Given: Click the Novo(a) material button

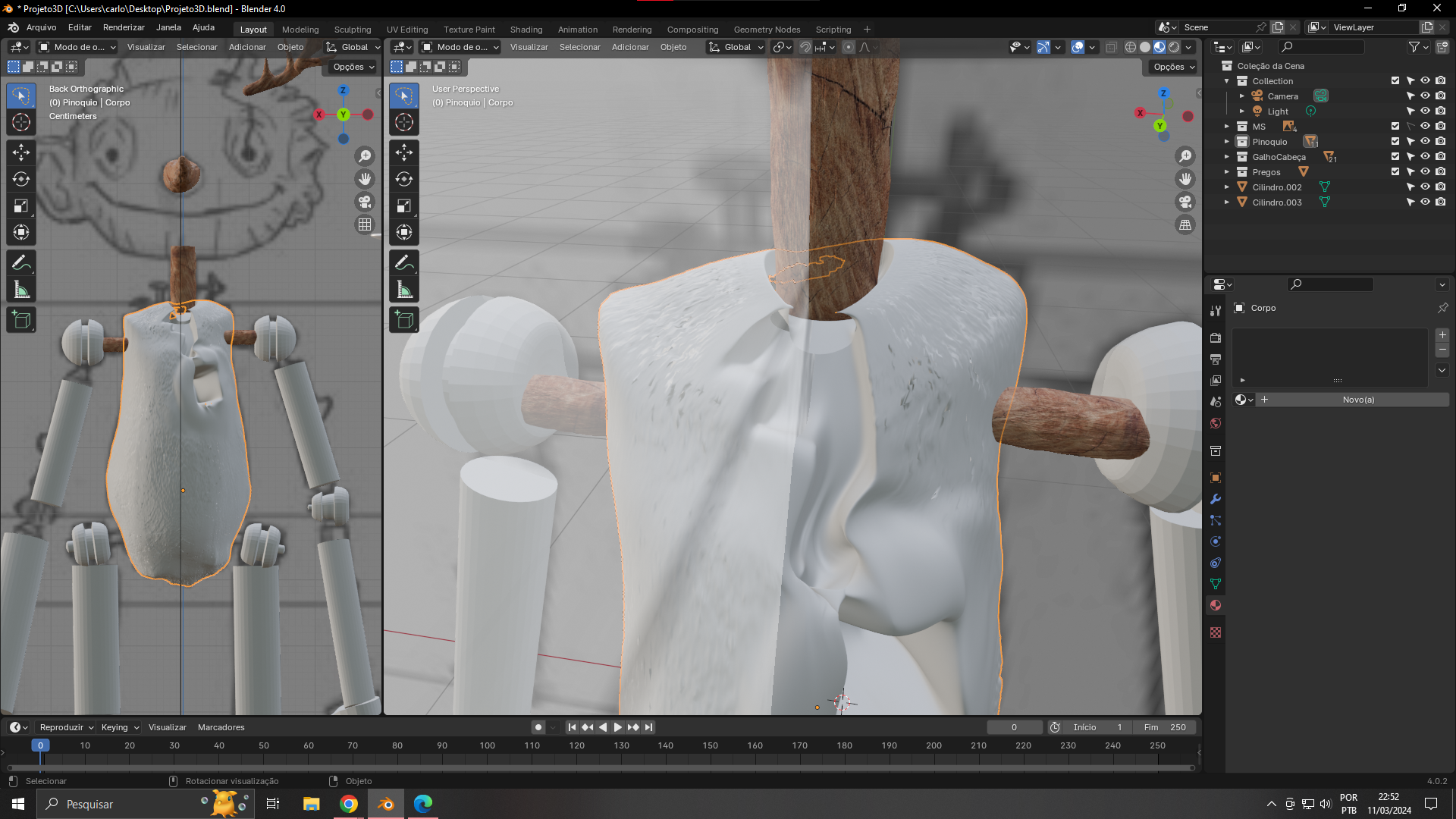Looking at the screenshot, I should [x=1357, y=400].
